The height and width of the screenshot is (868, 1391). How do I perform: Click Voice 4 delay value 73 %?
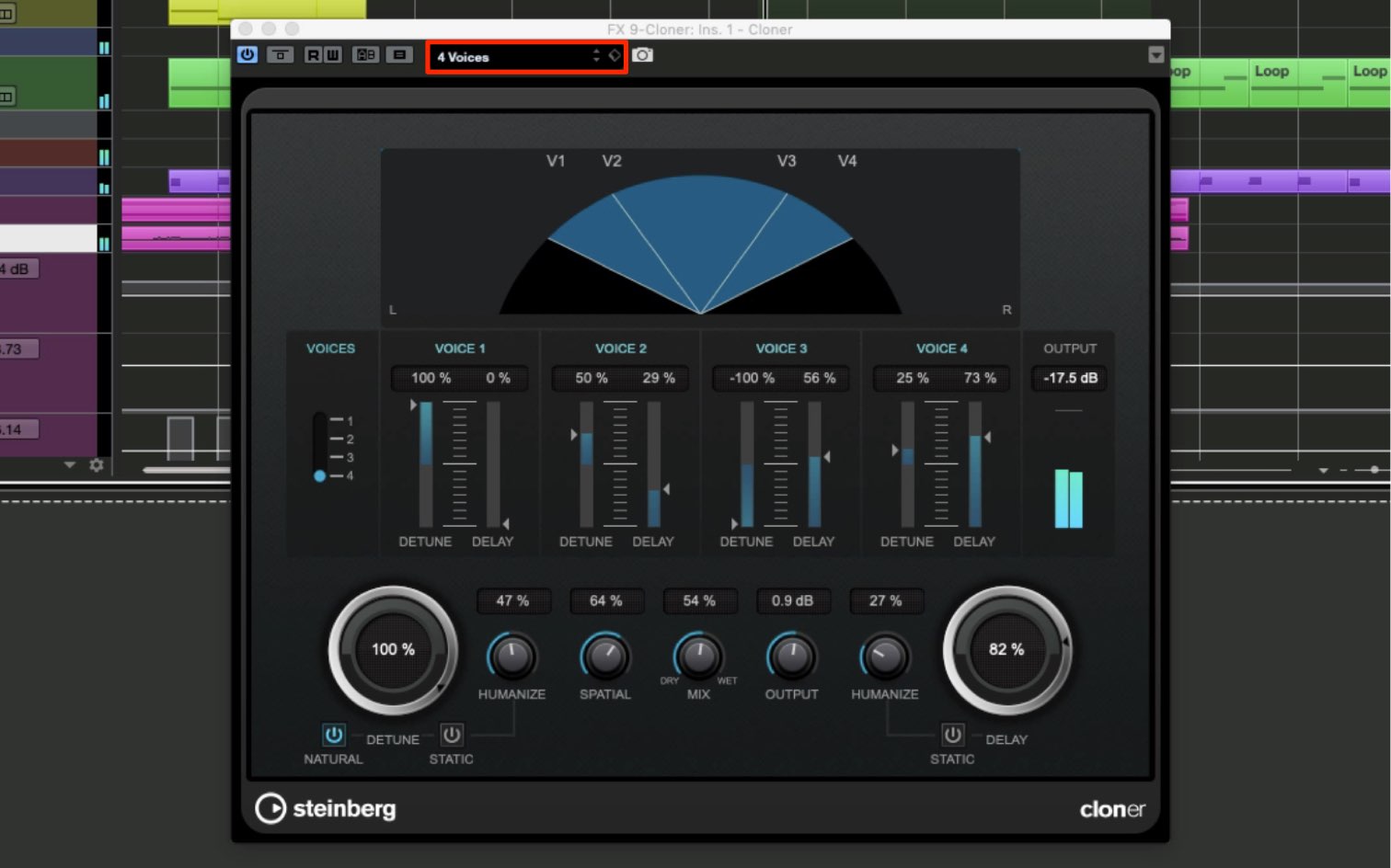pyautogui.click(x=980, y=378)
